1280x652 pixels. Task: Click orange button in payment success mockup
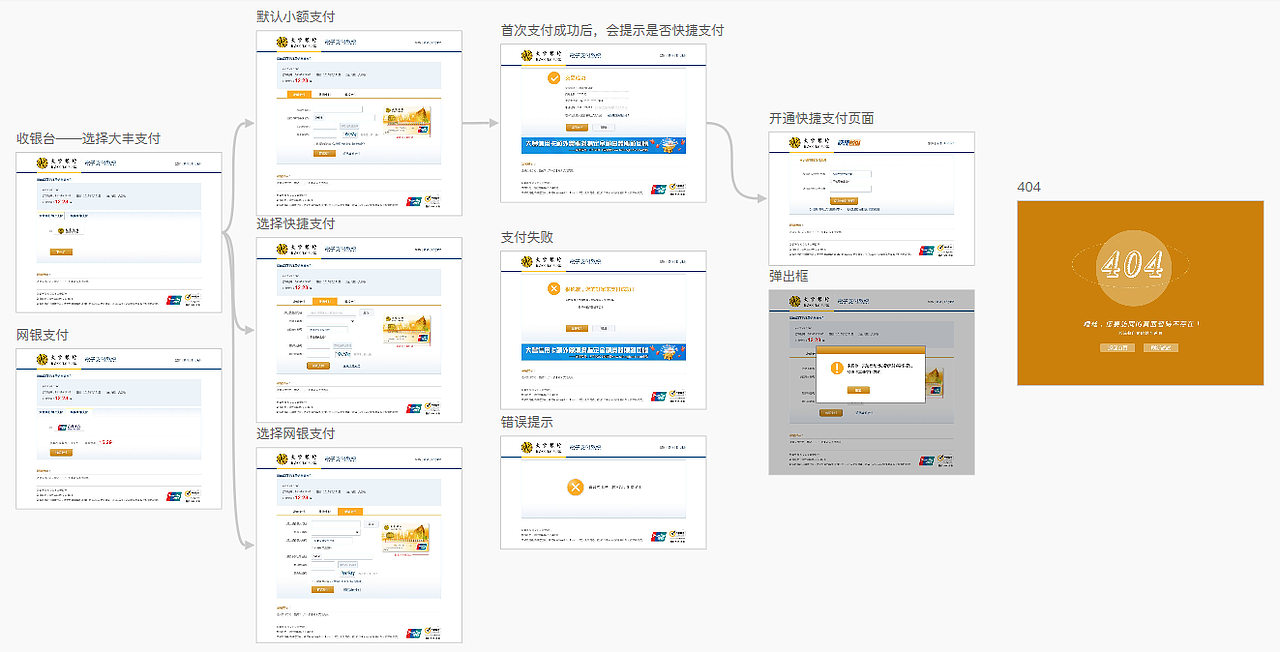point(578,127)
